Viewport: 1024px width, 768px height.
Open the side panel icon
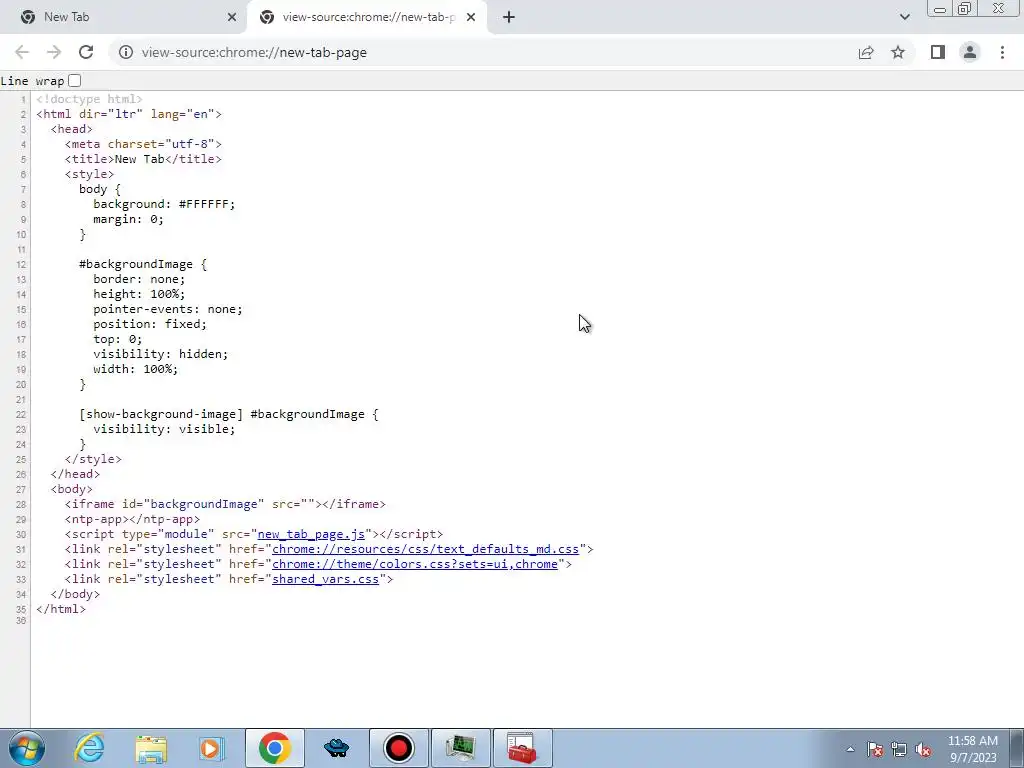coord(938,52)
